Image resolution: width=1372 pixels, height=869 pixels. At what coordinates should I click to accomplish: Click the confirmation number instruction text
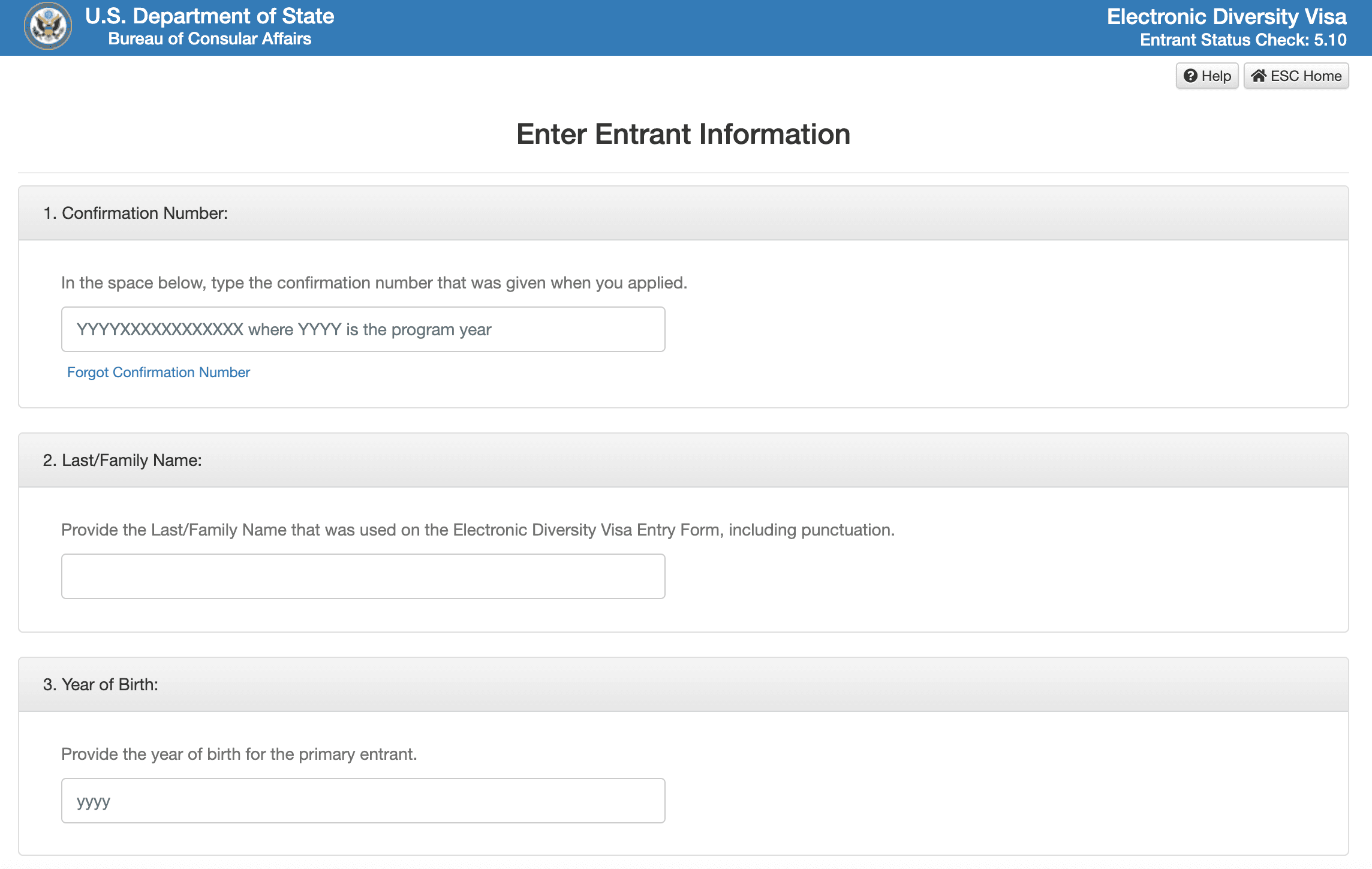[x=374, y=283]
